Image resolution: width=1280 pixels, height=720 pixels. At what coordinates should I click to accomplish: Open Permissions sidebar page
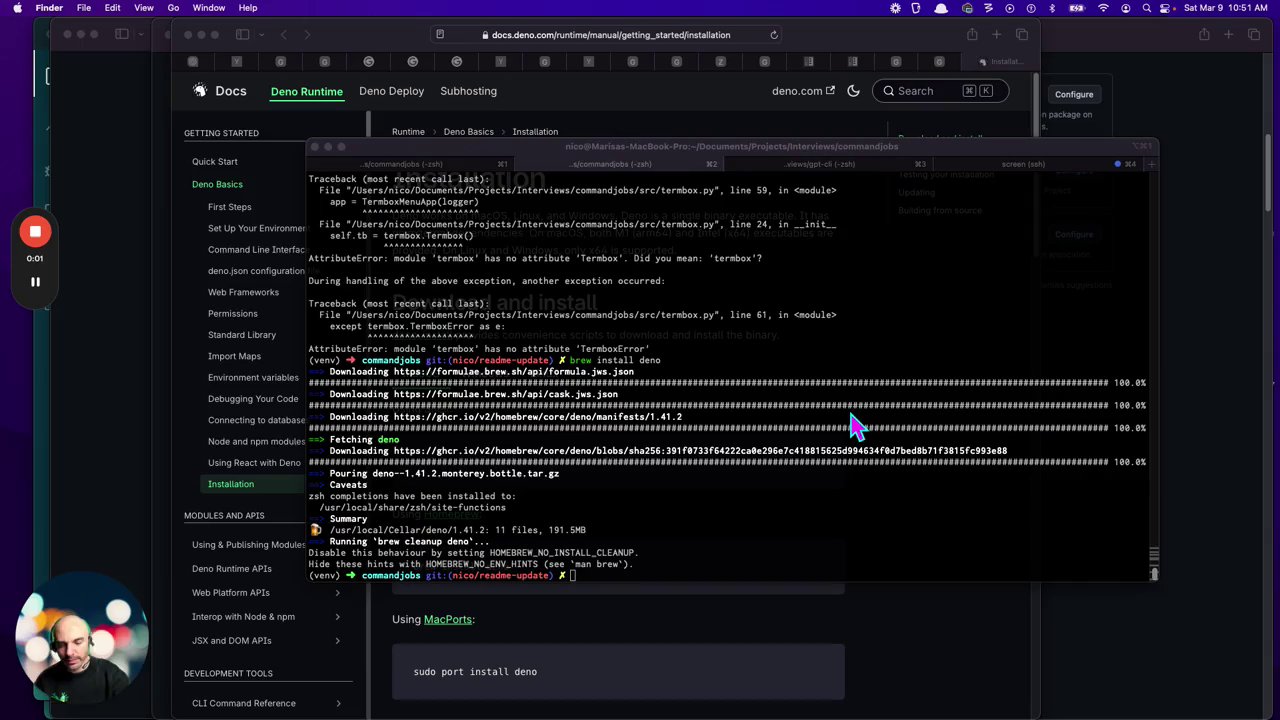(233, 314)
